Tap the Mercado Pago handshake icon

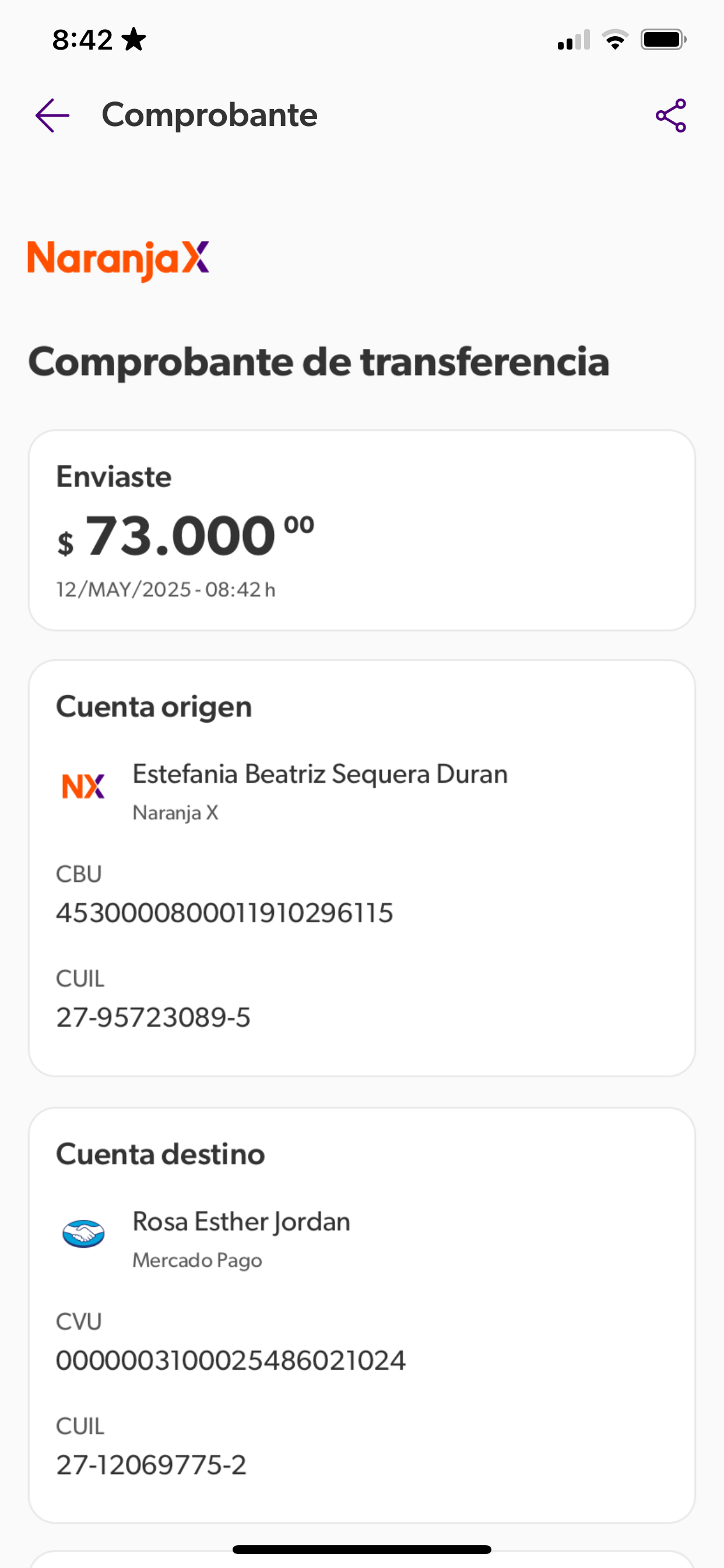[83, 1234]
